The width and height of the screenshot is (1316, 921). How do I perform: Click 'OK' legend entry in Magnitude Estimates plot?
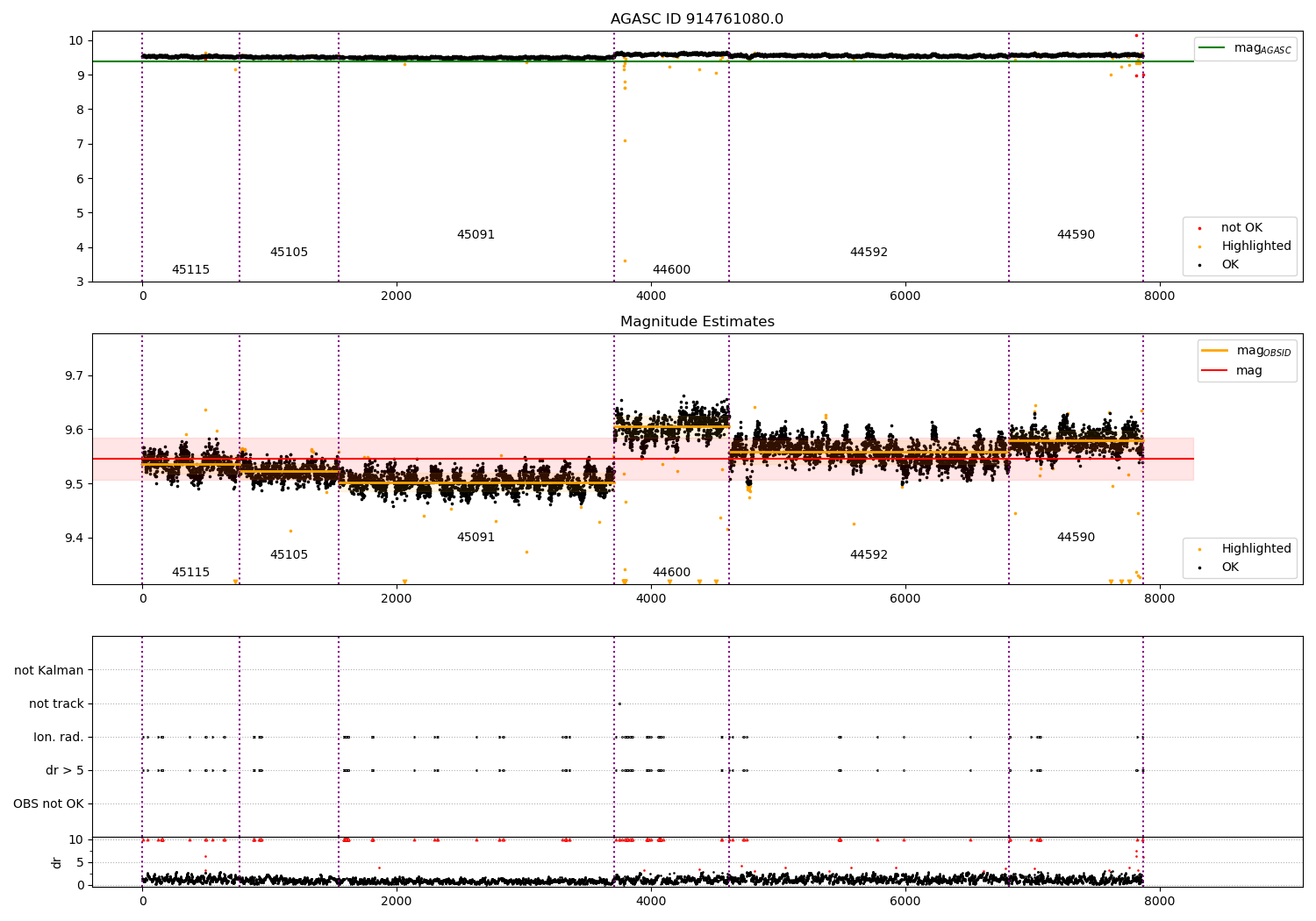click(1219, 568)
